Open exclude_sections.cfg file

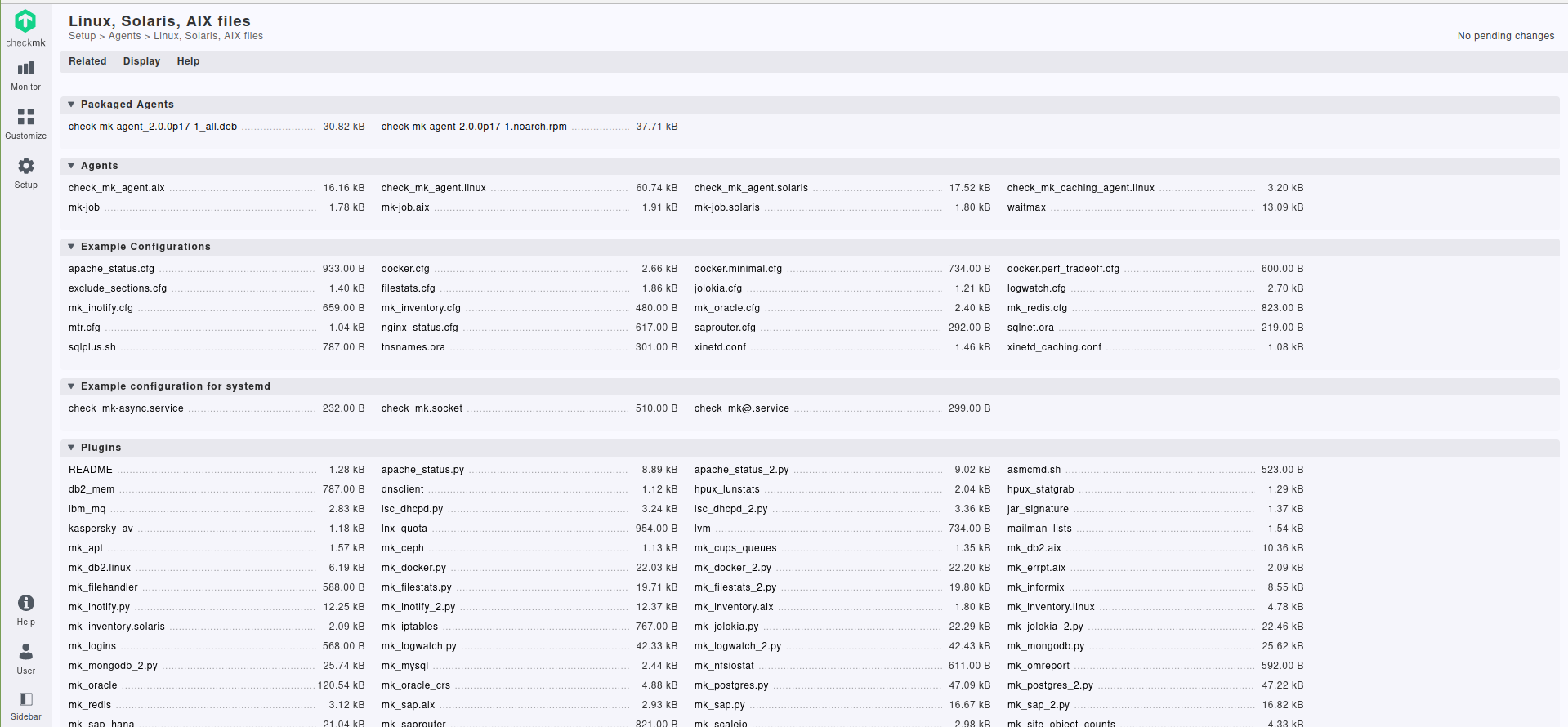click(118, 288)
